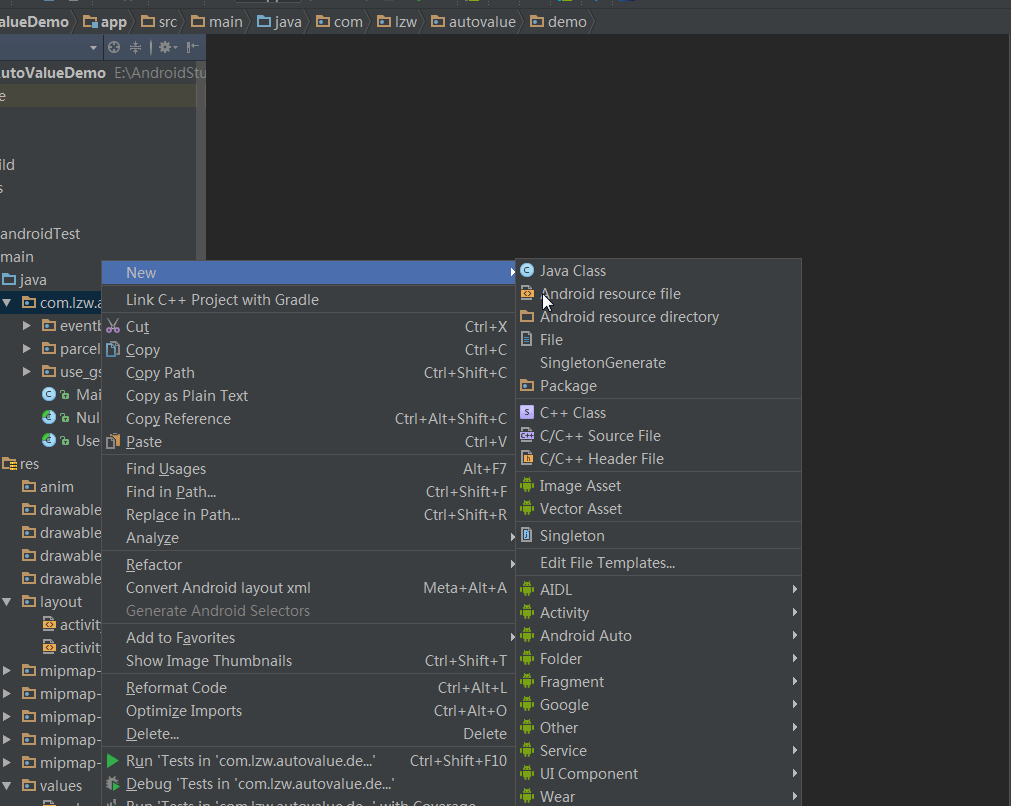Screen dimensions: 1011x806
Task: Choose Android resource file
Action: [x=658, y=294]
